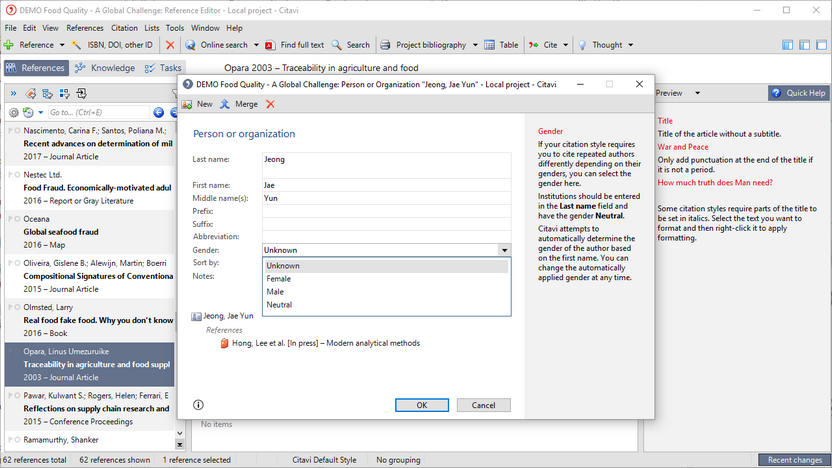Click the info icon at dialog bottom
This screenshot has width=832, height=468.
198,405
